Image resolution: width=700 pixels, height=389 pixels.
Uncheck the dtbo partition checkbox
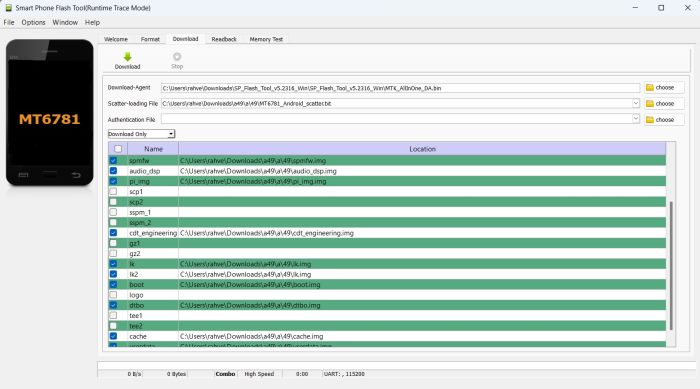click(x=113, y=305)
